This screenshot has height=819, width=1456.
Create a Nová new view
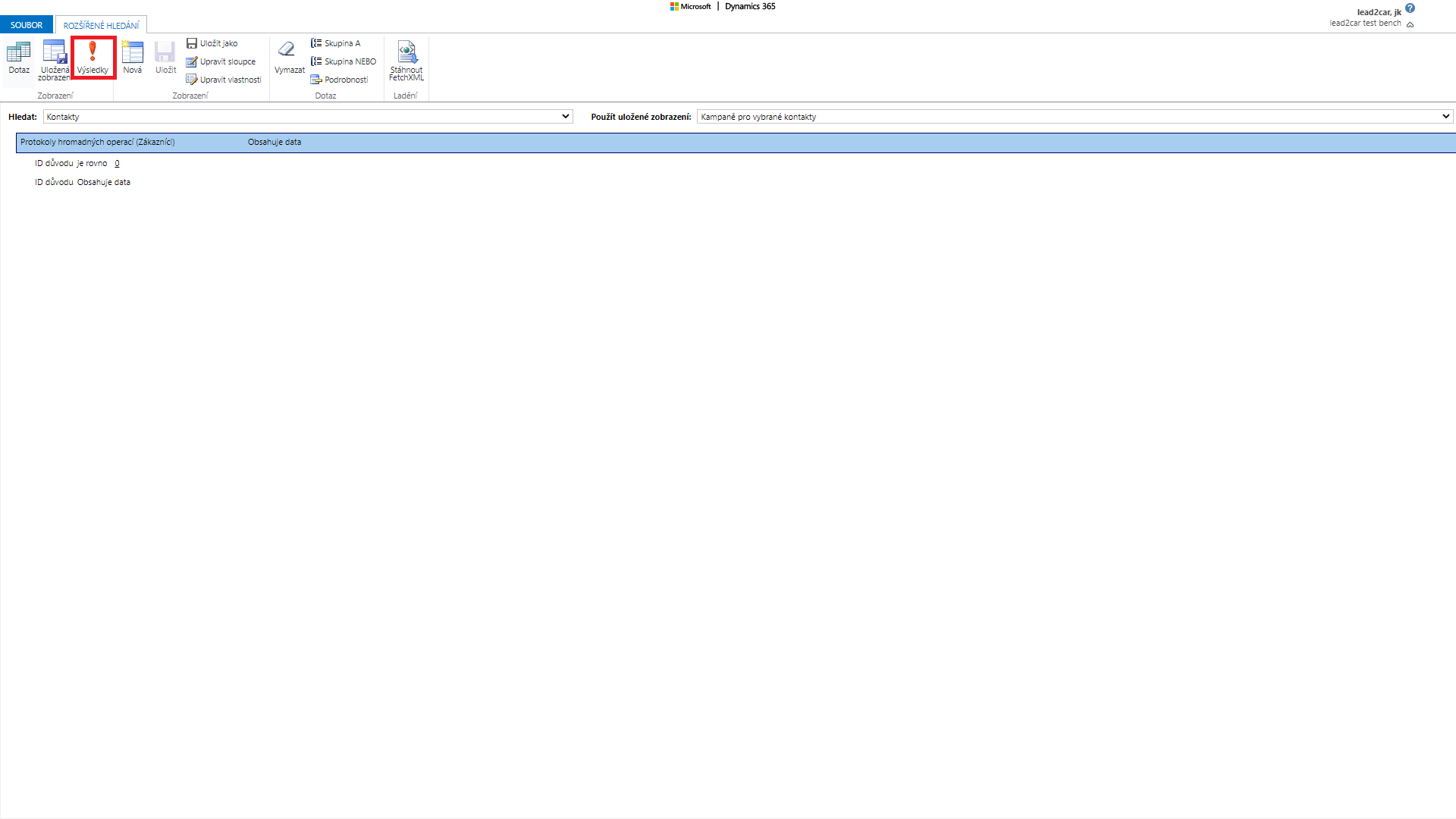click(x=133, y=52)
